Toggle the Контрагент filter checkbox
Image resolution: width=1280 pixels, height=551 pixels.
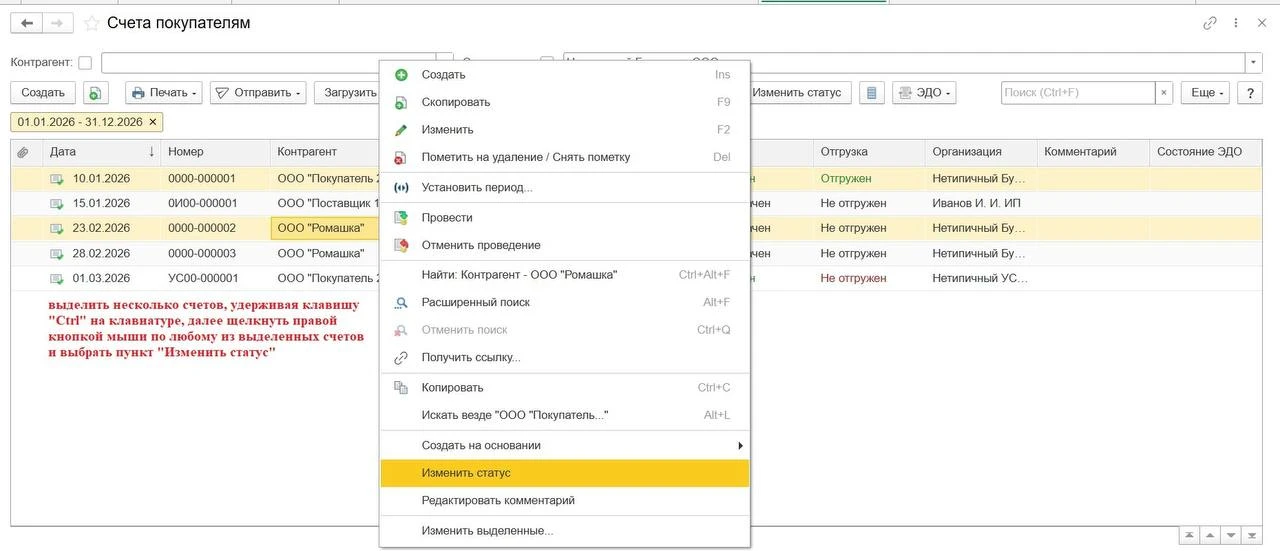pos(85,63)
